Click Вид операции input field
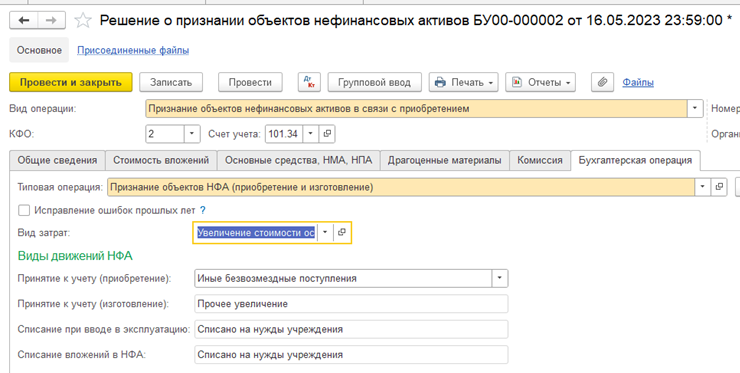The image size is (740, 373). [416, 109]
